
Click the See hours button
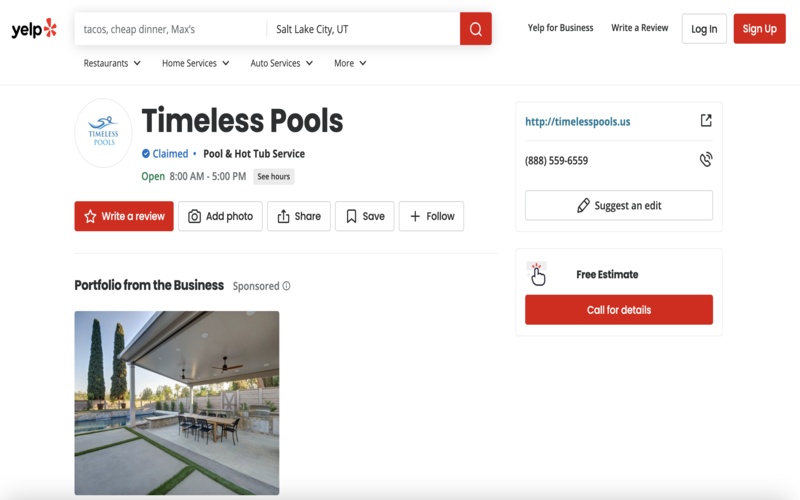(273, 177)
